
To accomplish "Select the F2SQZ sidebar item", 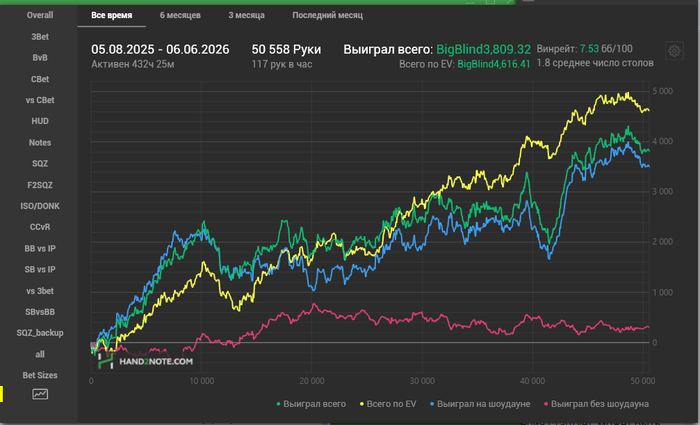I will coord(40,185).
